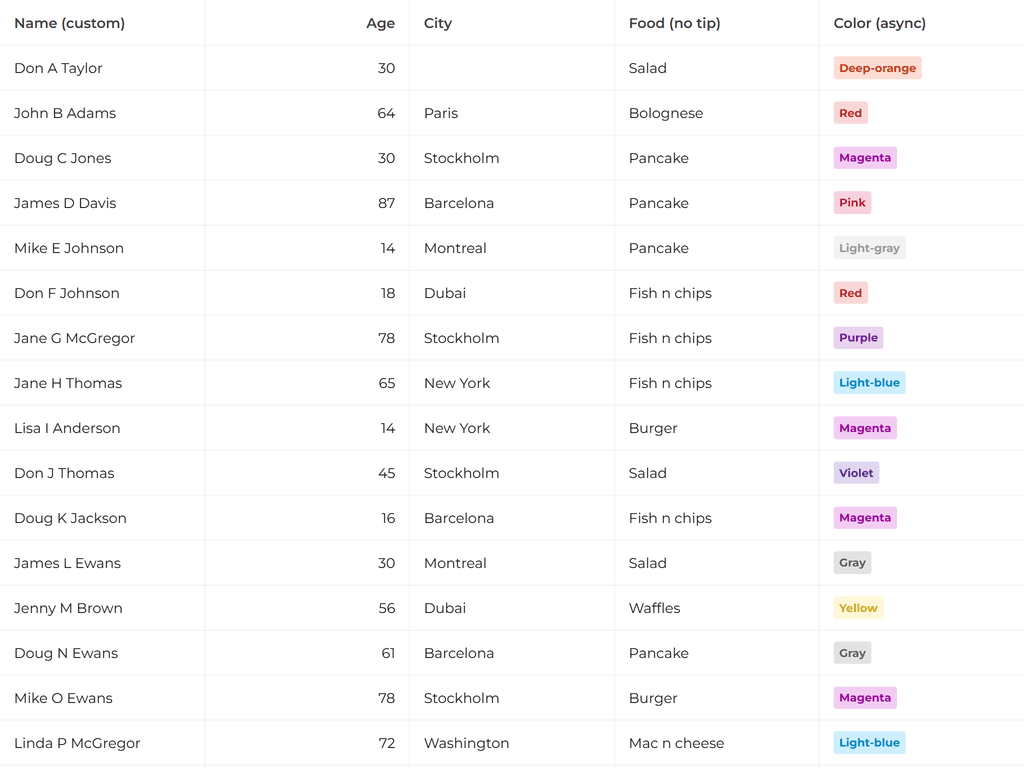The image size is (1024, 768).
Task: Sort by the Age column header
Action: [380, 23]
